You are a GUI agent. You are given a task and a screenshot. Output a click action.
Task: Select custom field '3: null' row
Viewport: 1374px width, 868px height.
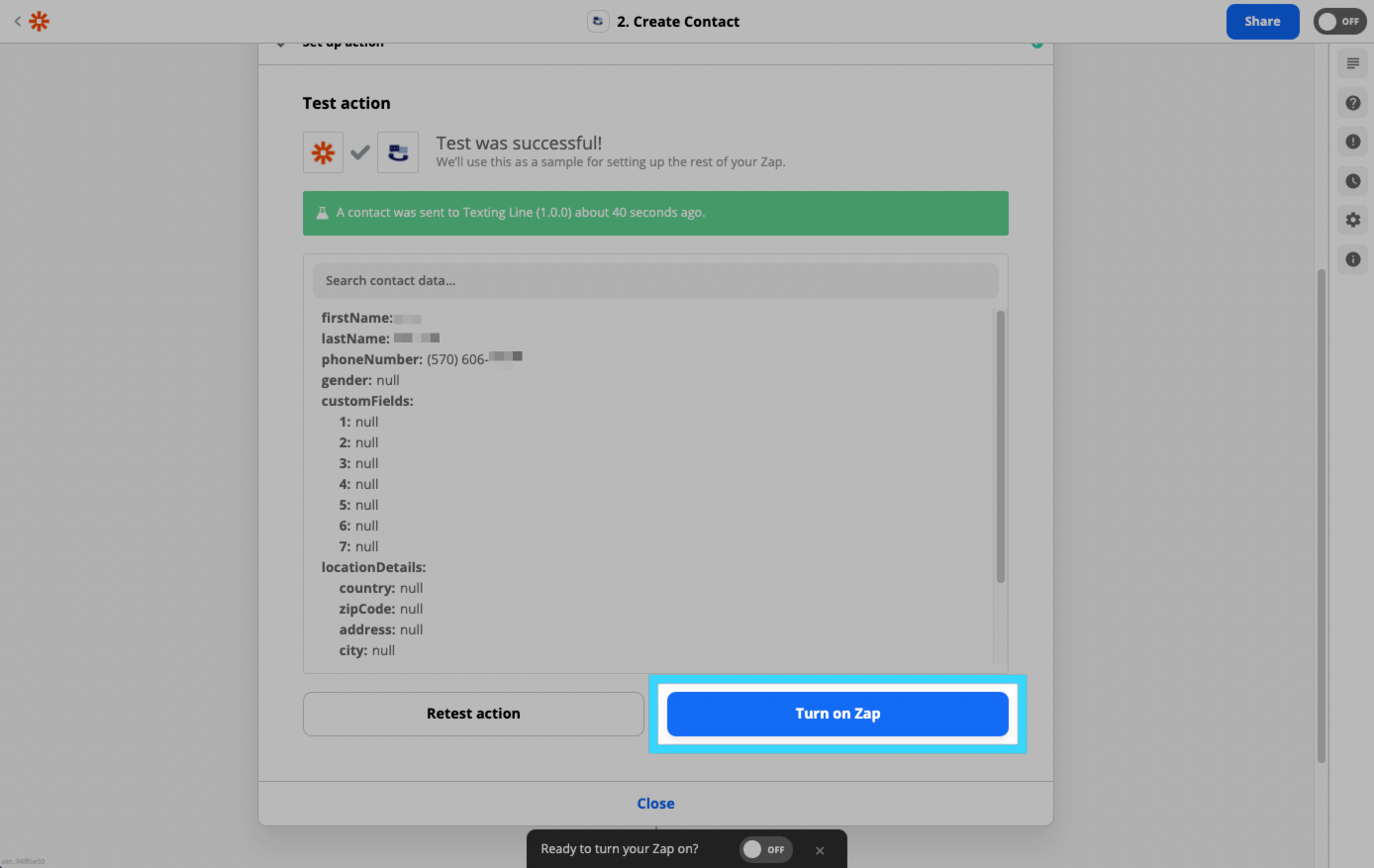click(x=358, y=463)
